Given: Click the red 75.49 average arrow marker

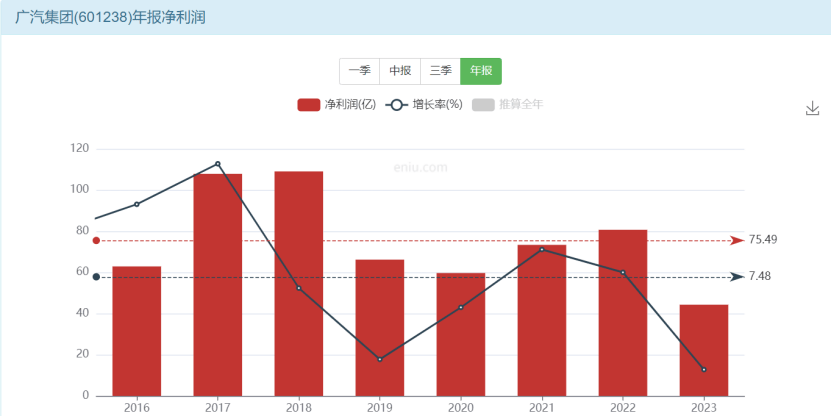Looking at the screenshot, I should tap(737, 241).
